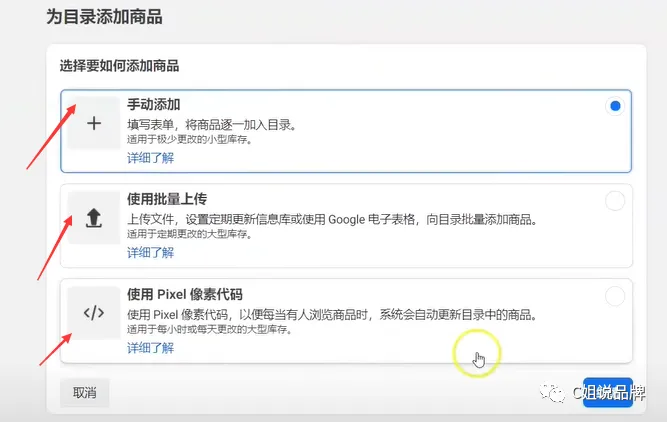Click the 使用 Pixel 像素代码 option title

tap(185, 294)
